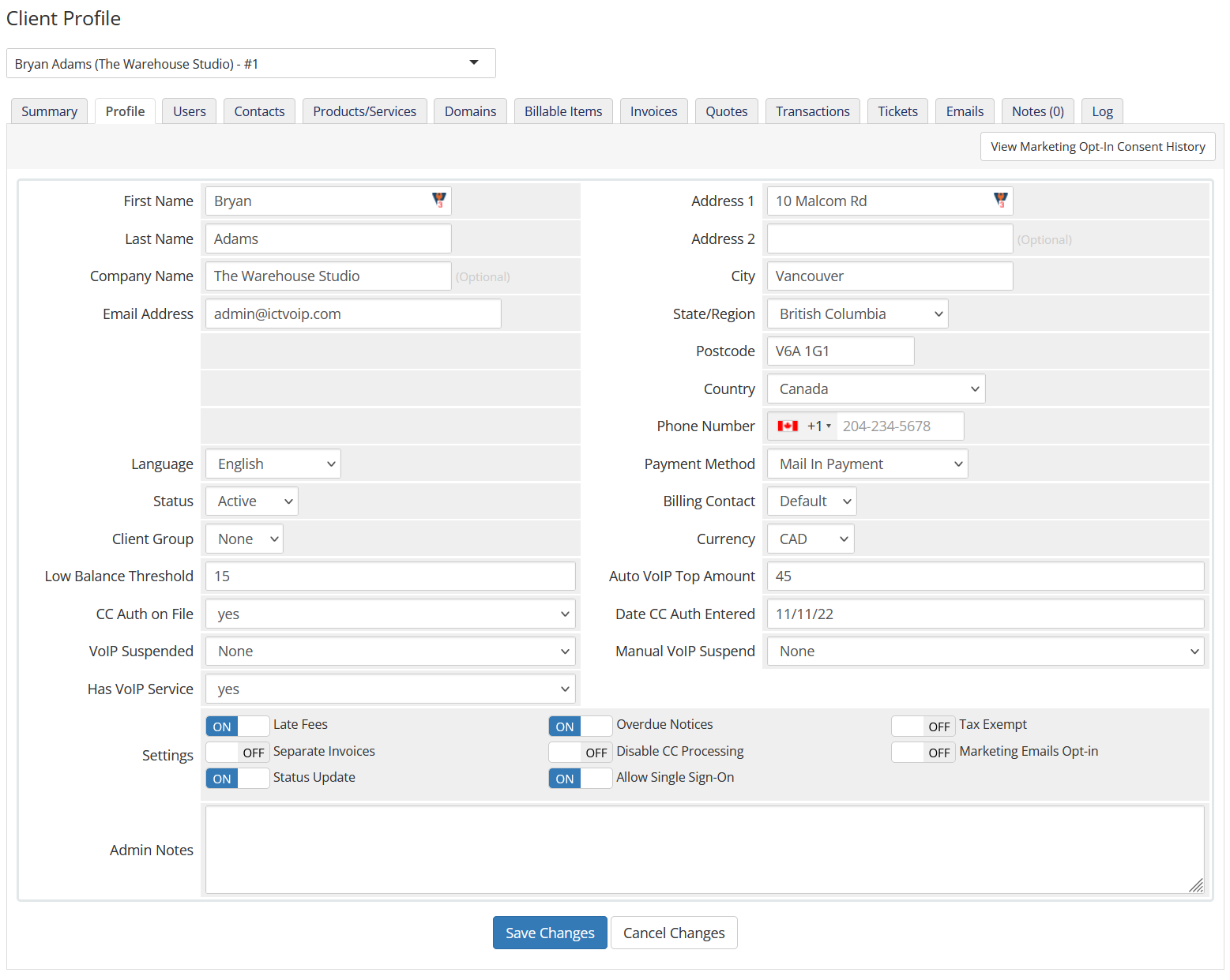Open the VoIP Suspended dropdown
The image size is (1230, 980).
[x=390, y=651]
